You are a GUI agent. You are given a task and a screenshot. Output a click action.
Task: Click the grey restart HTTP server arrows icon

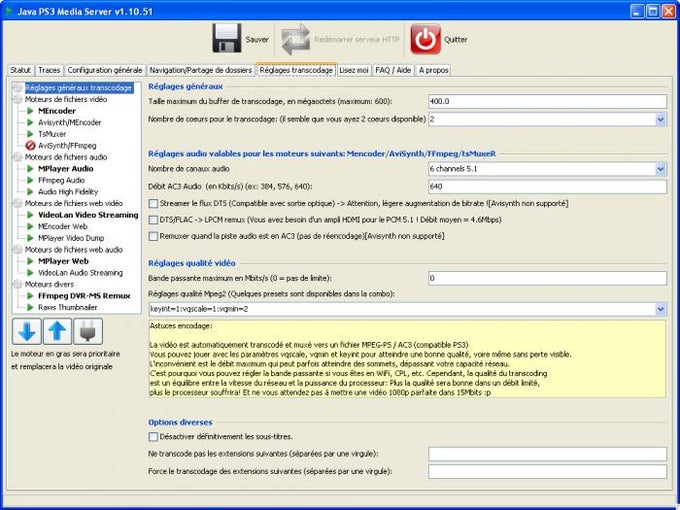[x=295, y=39]
